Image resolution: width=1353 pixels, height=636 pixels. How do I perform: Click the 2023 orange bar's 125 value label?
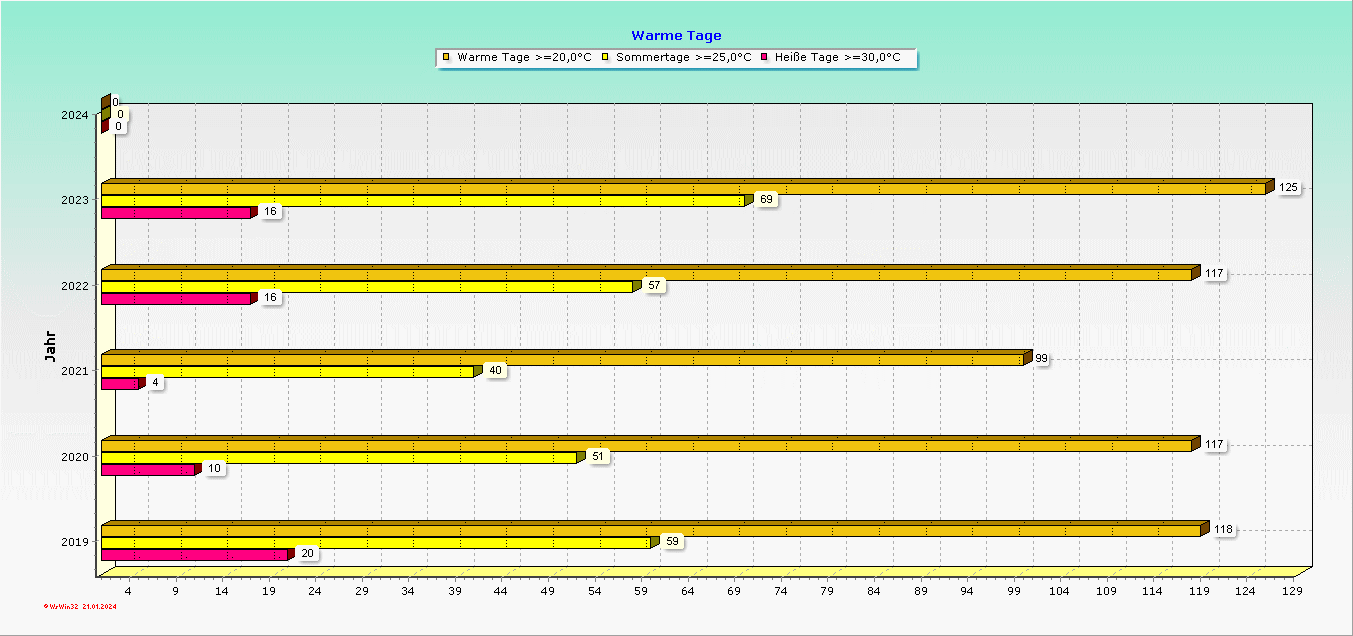tap(1289, 188)
